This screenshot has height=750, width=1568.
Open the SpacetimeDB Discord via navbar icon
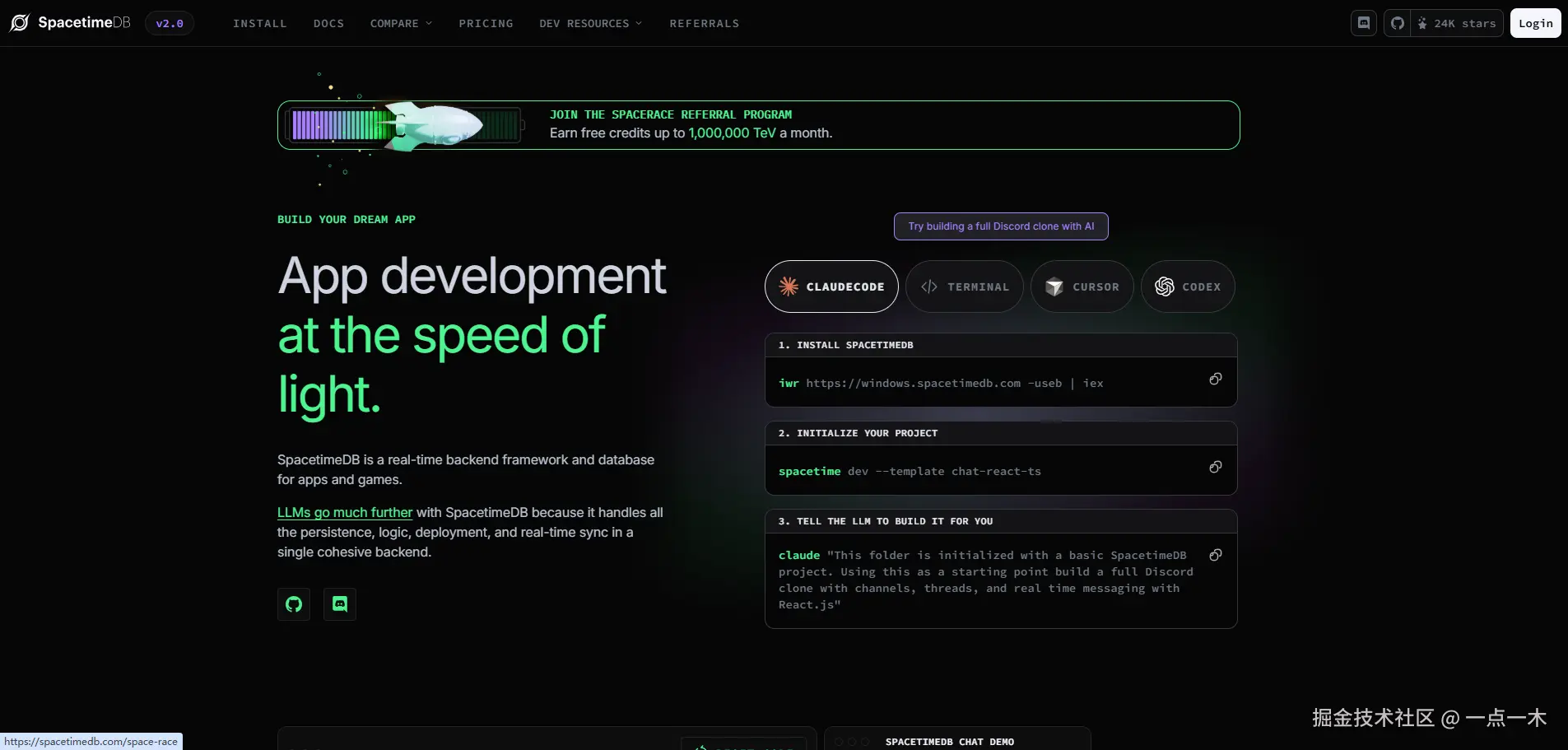(1364, 22)
